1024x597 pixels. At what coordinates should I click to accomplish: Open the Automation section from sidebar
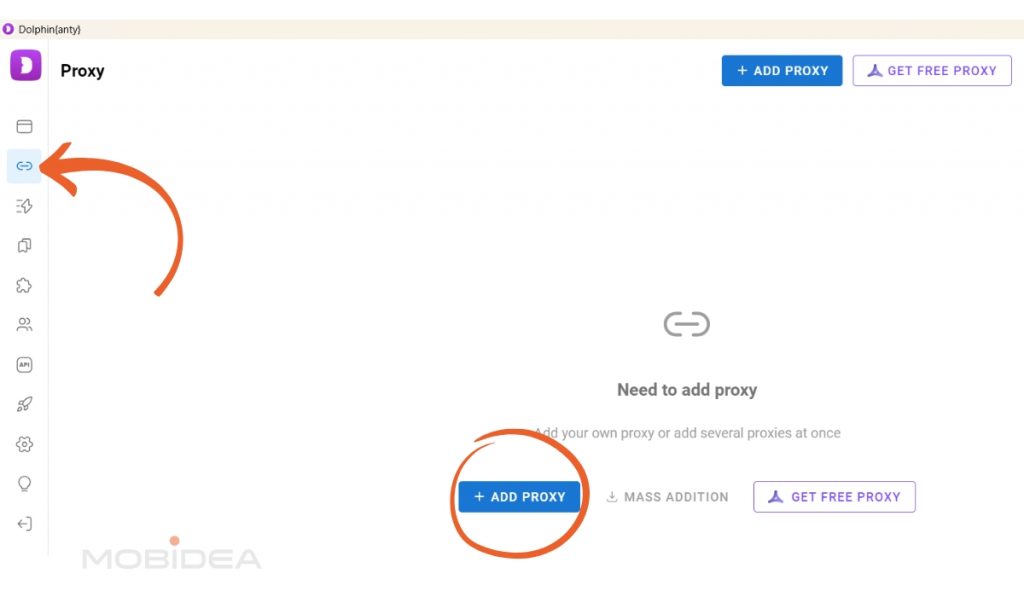23,206
